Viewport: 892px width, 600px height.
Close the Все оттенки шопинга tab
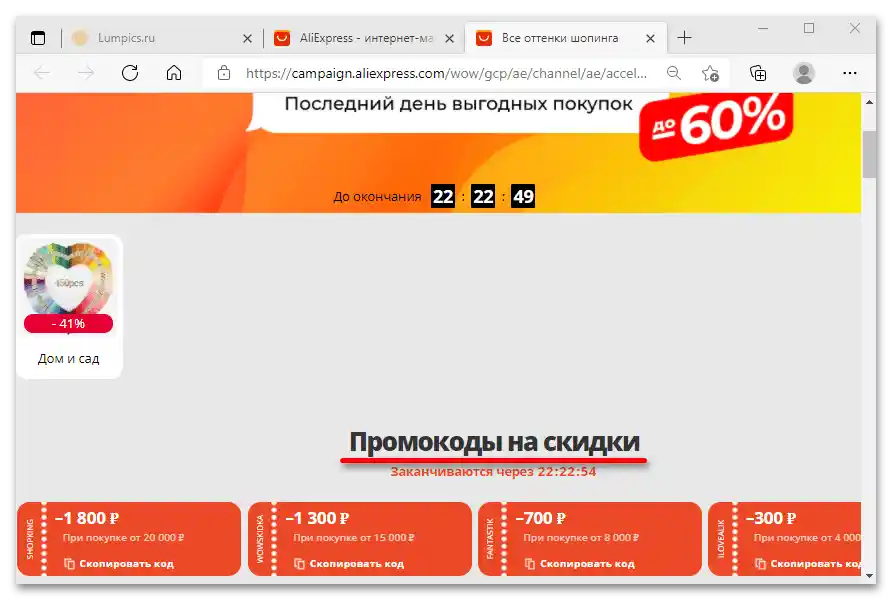point(650,39)
